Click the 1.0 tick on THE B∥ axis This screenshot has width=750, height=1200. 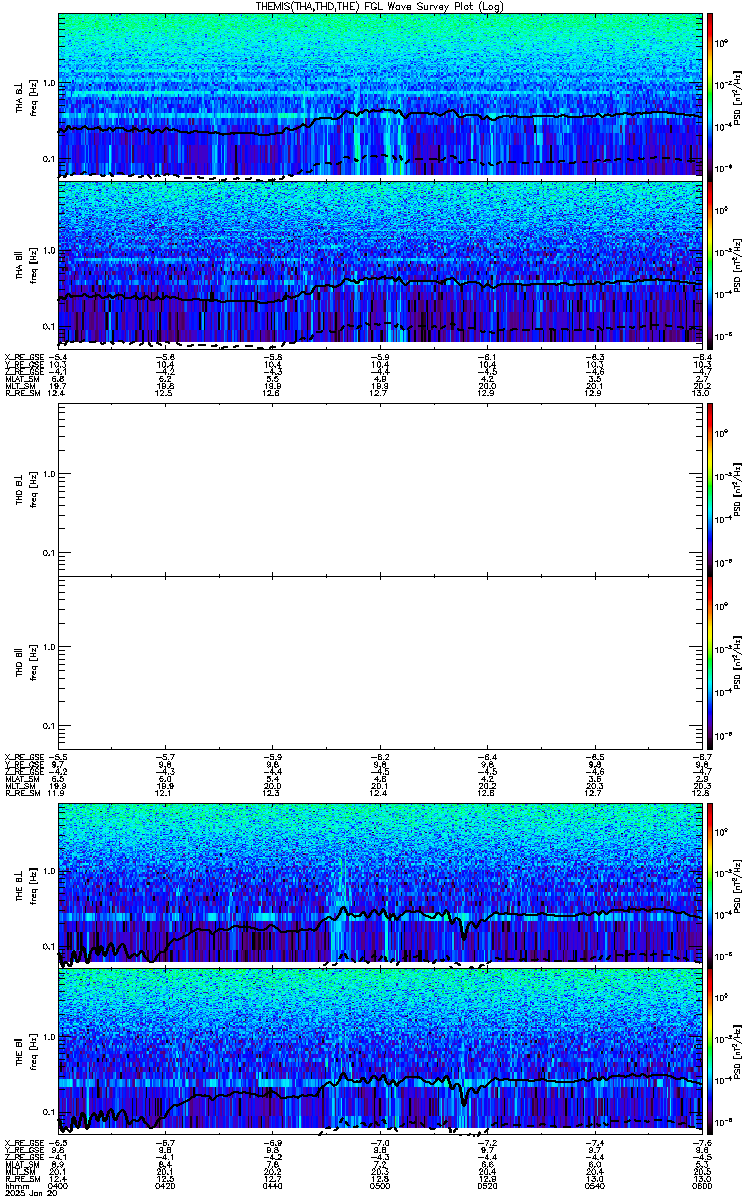point(48,1036)
